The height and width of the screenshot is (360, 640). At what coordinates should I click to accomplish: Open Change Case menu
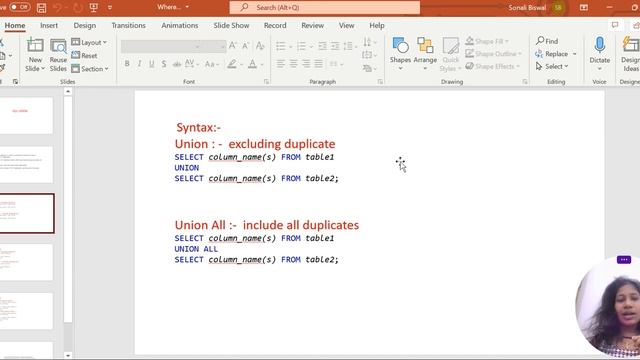point(212,64)
